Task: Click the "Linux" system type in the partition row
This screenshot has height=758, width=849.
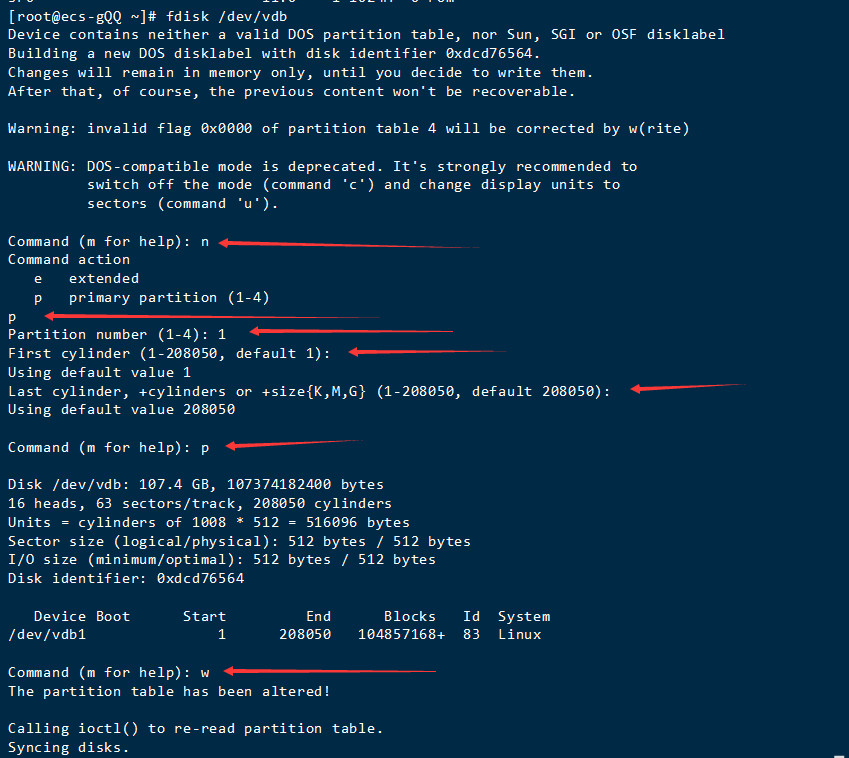Action: click(x=519, y=634)
